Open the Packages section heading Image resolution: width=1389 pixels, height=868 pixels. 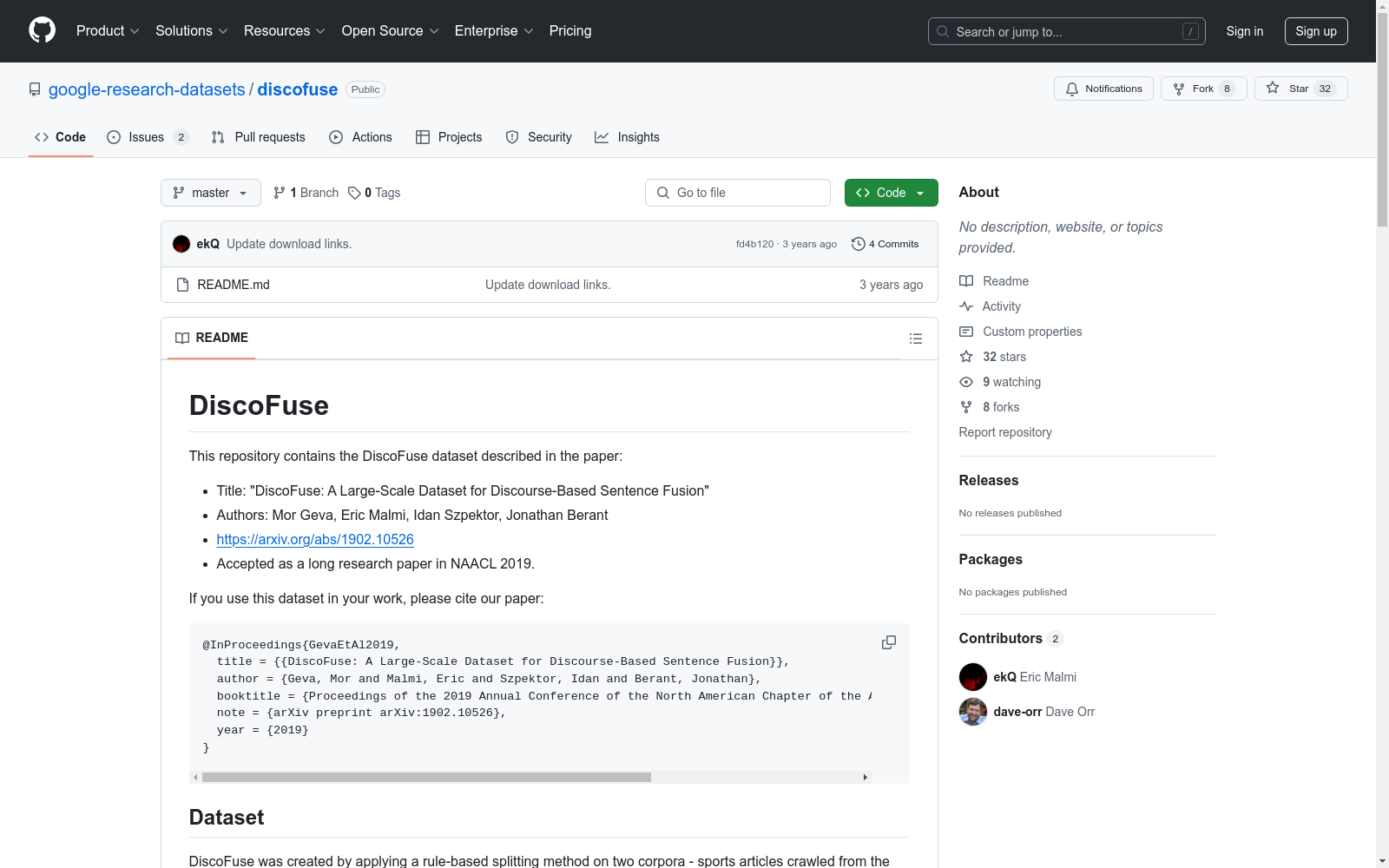(991, 559)
